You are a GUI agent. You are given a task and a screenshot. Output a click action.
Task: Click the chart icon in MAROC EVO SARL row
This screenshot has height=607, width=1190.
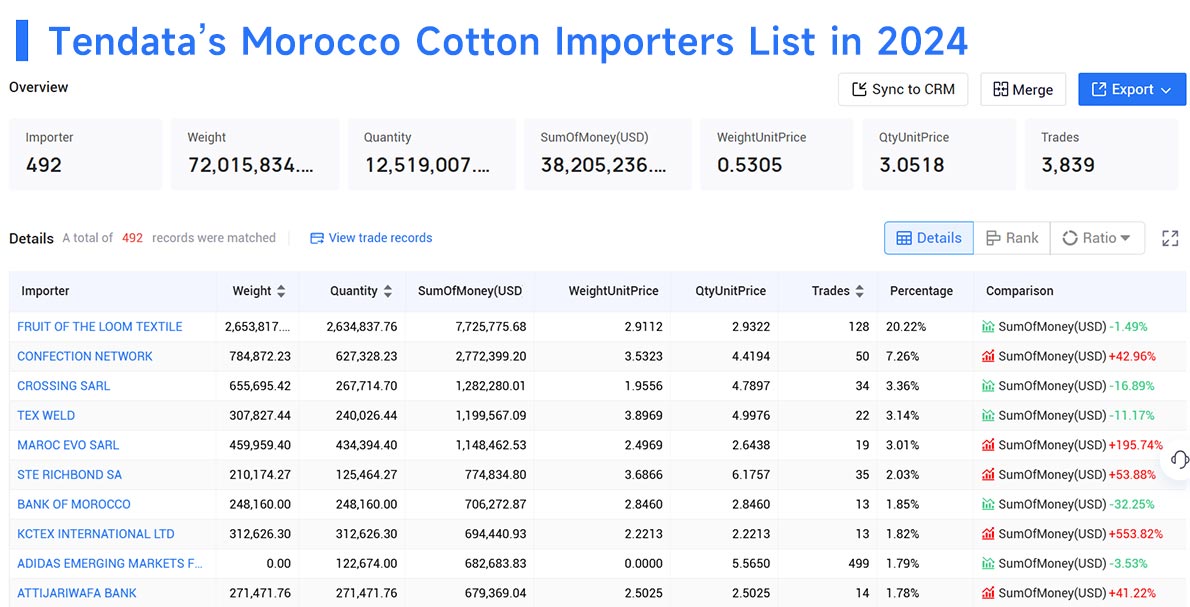coord(988,445)
